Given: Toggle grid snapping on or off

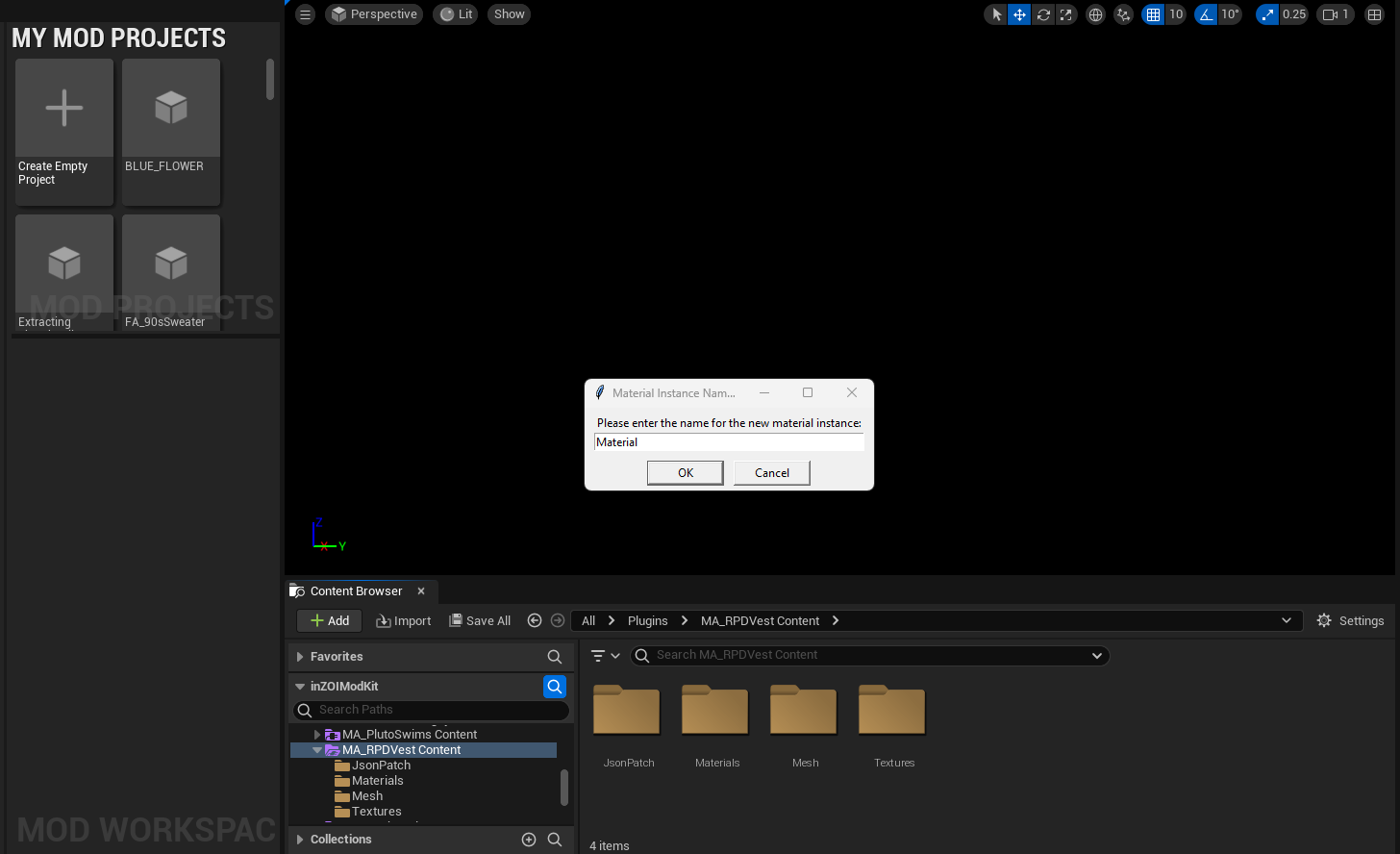Looking at the screenshot, I should tap(1153, 14).
